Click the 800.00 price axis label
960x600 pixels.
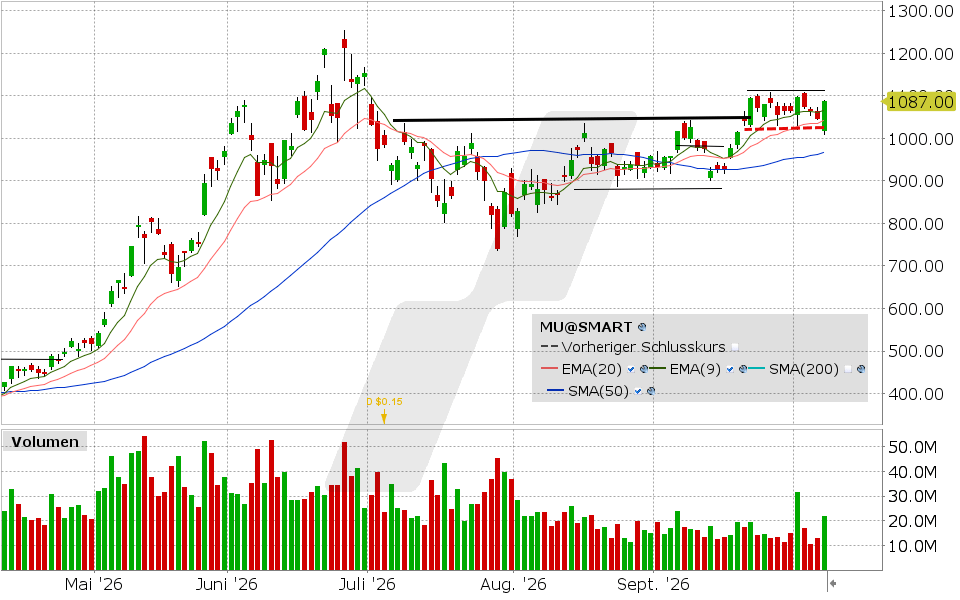[x=916, y=224]
